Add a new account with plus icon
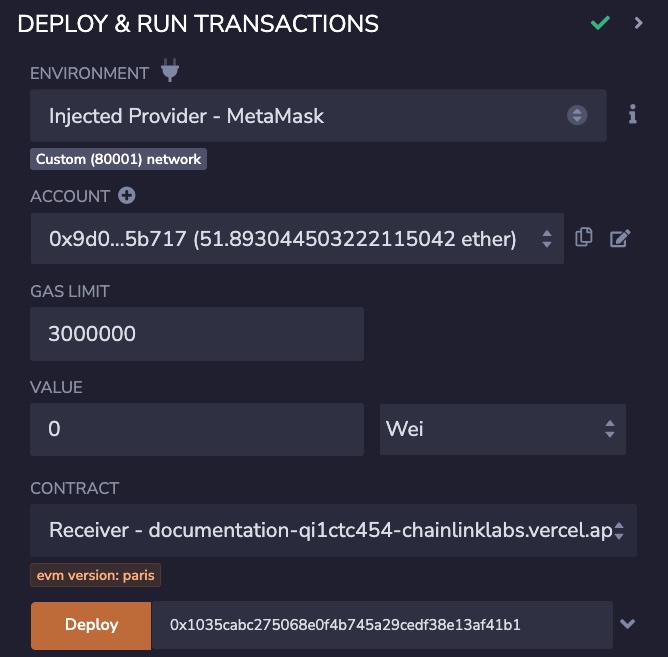Viewport: 668px width, 657px height. tap(127, 196)
